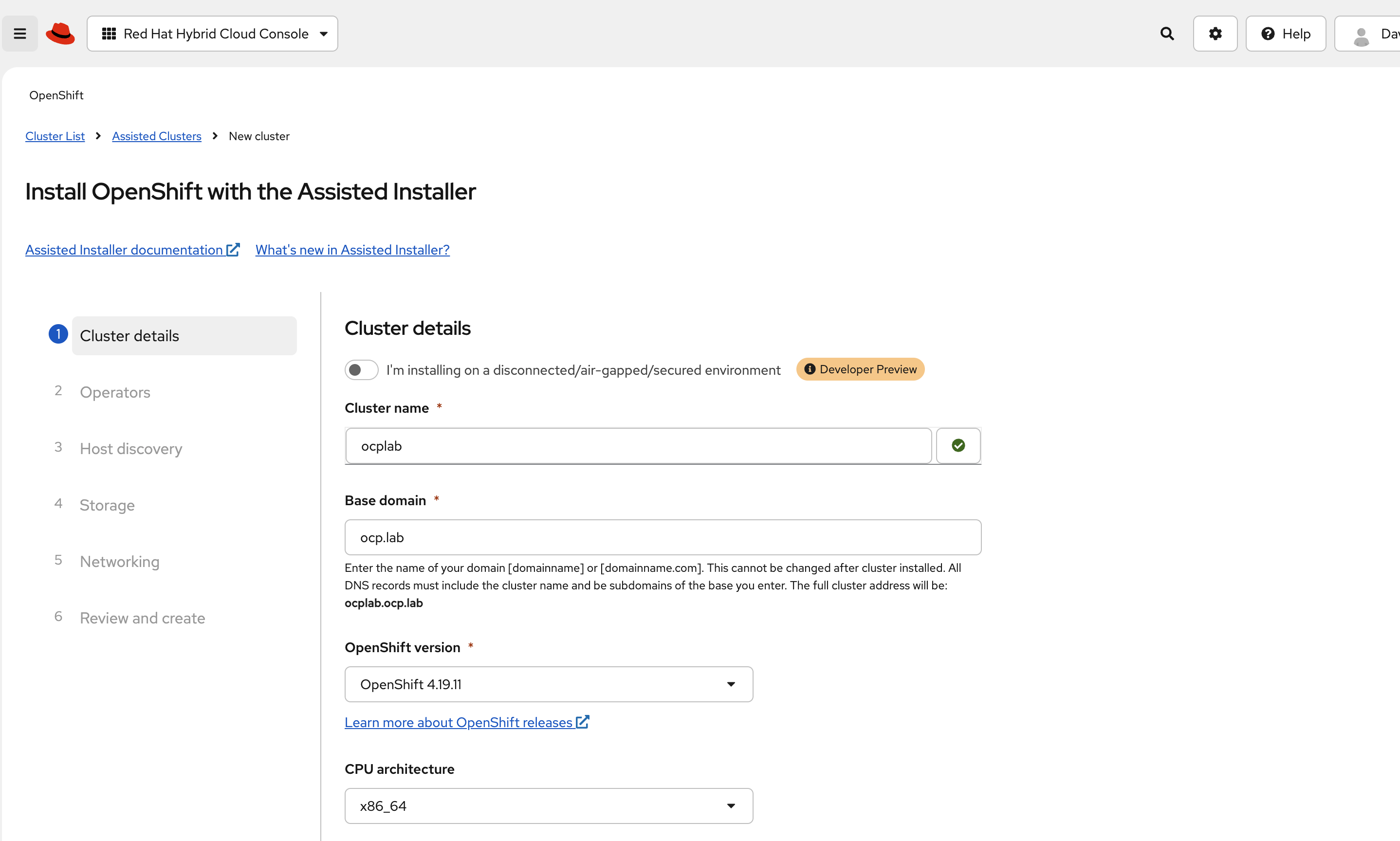
Task: Go to the Review and create step
Action: click(x=142, y=618)
